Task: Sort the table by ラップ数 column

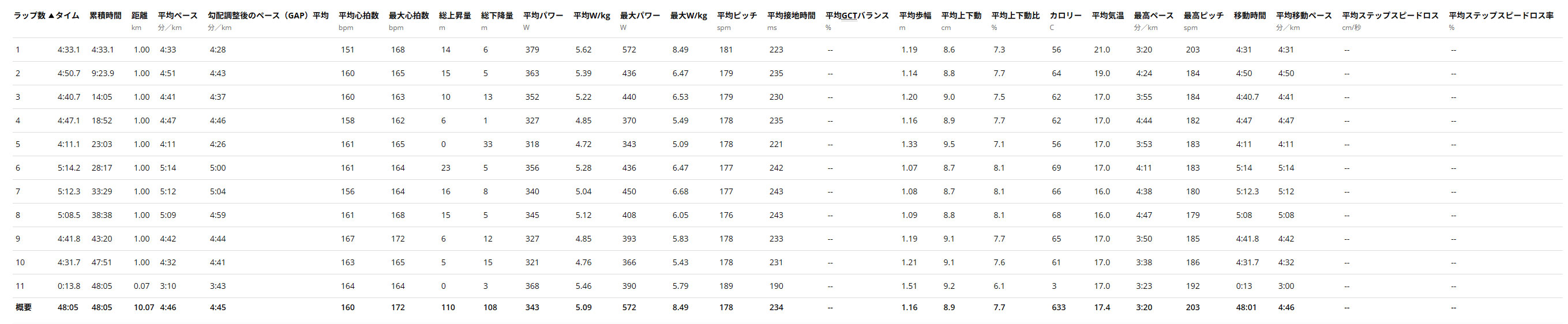Action: click(29, 16)
